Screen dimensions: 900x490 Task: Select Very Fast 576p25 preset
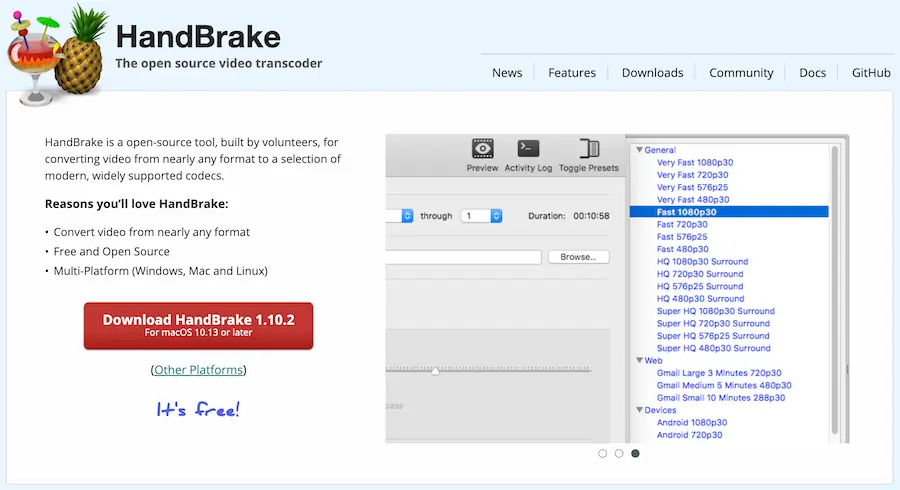pyautogui.click(x=692, y=187)
